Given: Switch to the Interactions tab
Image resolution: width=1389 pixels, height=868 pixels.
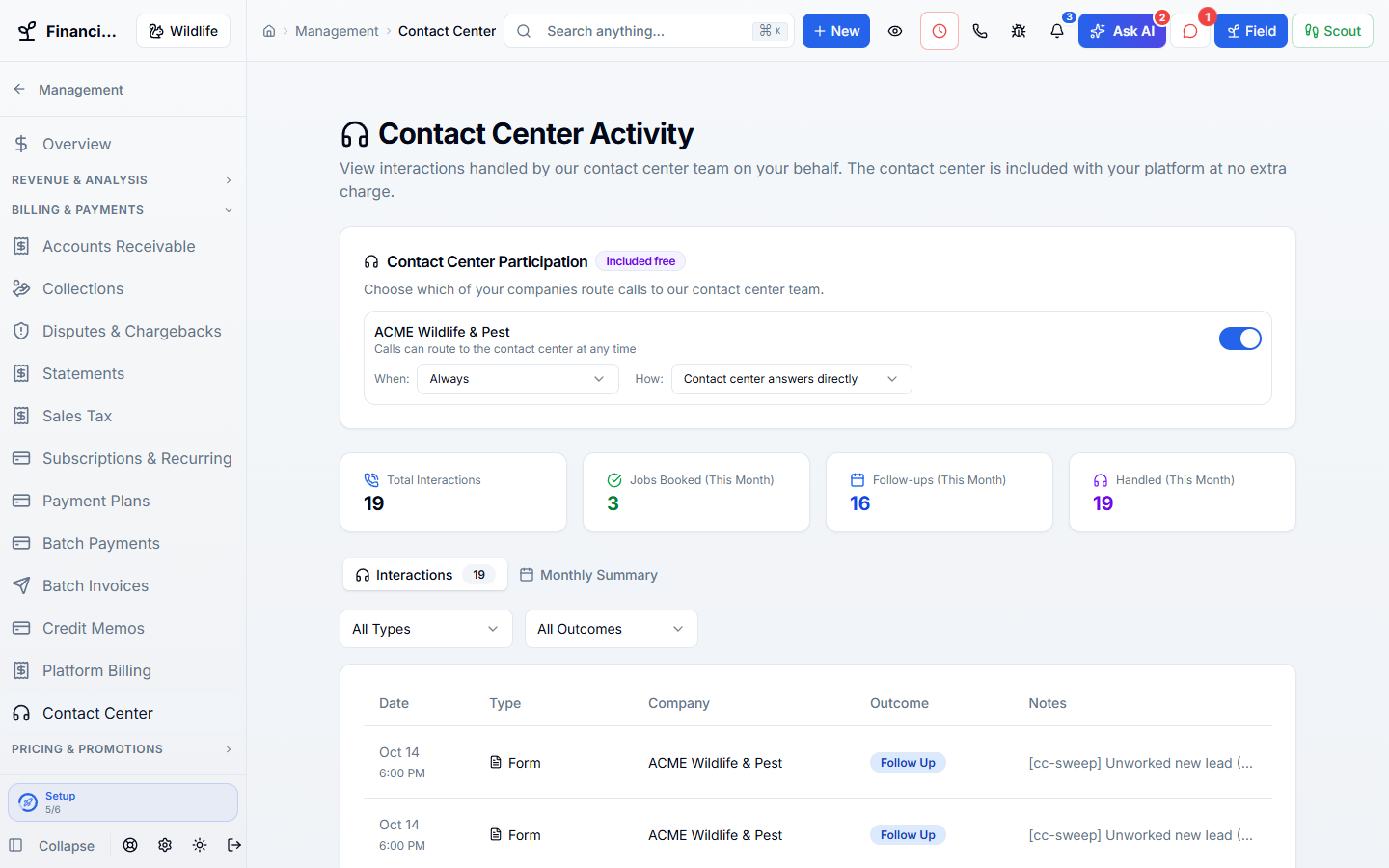Looking at the screenshot, I should [425, 575].
